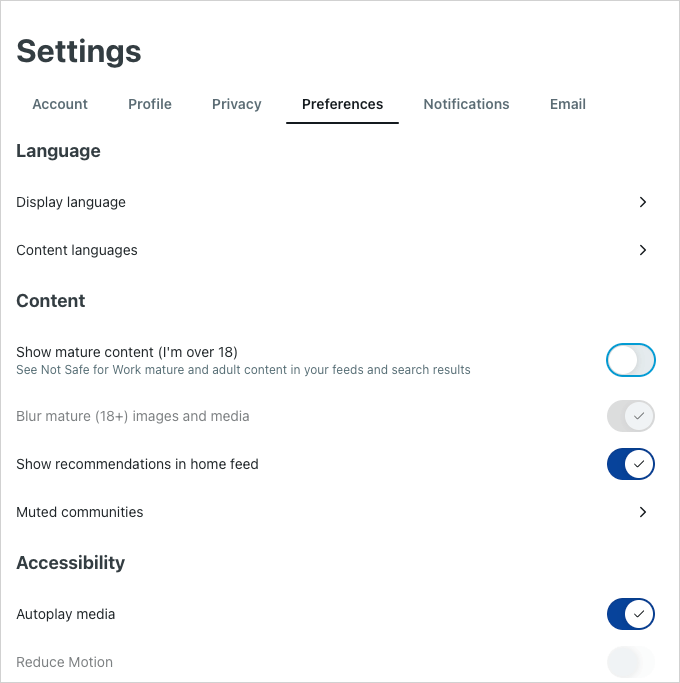This screenshot has width=680, height=683.
Task: Toggle Blur mature images and media switch
Action: tap(630, 416)
